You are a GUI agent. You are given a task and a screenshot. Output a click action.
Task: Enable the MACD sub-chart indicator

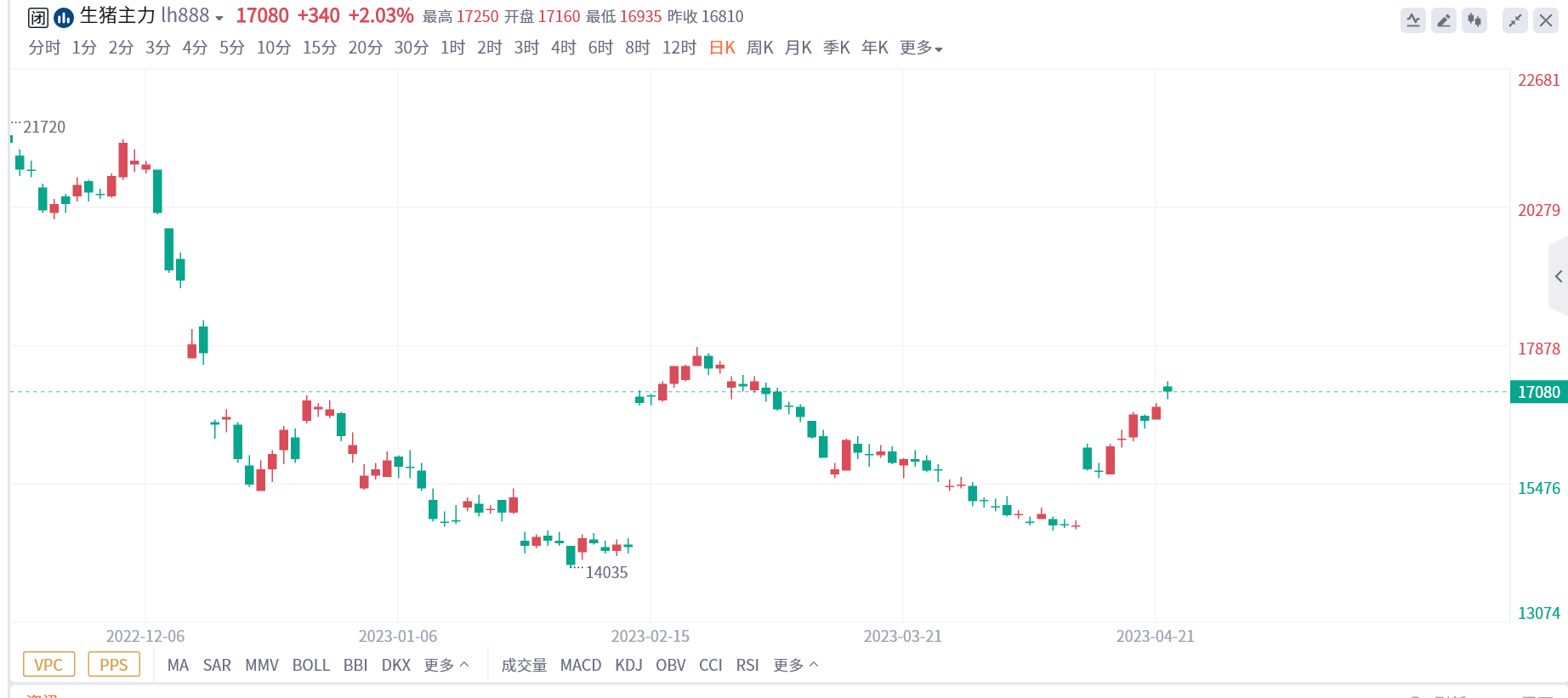(581, 665)
